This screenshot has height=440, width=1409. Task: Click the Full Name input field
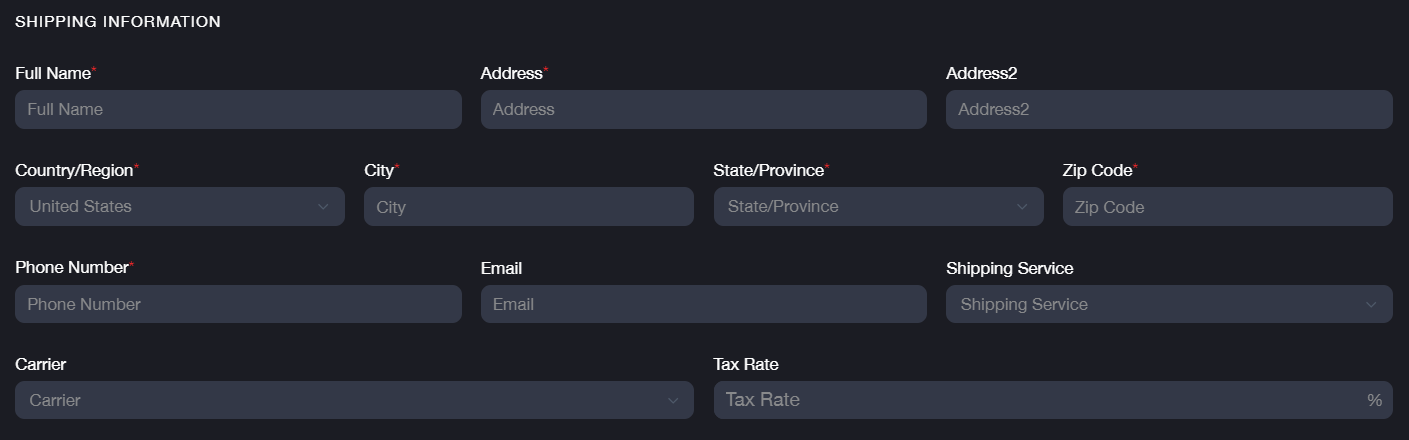[x=238, y=109]
